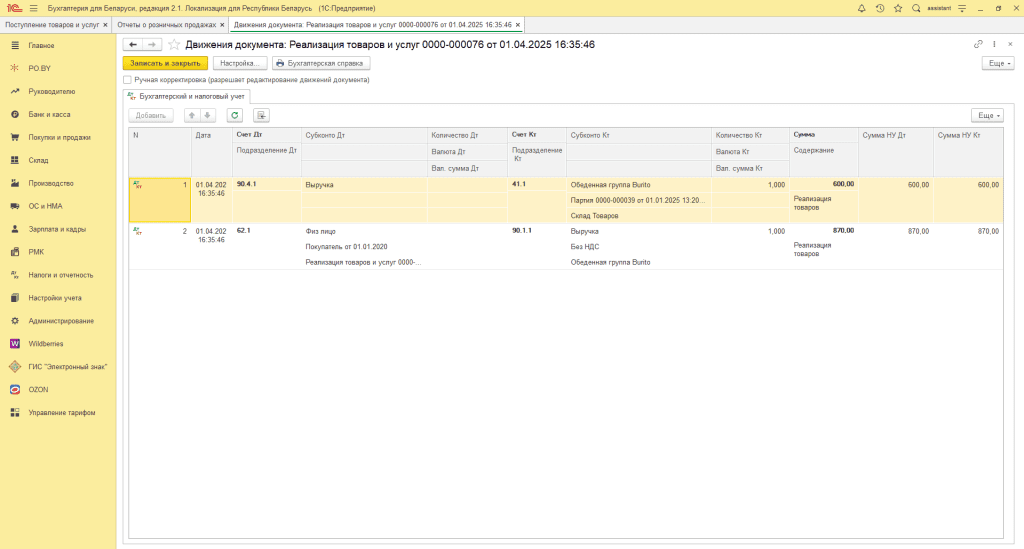1024x549 pixels.
Task: Open notifications bell
Action: pyautogui.click(x=861, y=8)
